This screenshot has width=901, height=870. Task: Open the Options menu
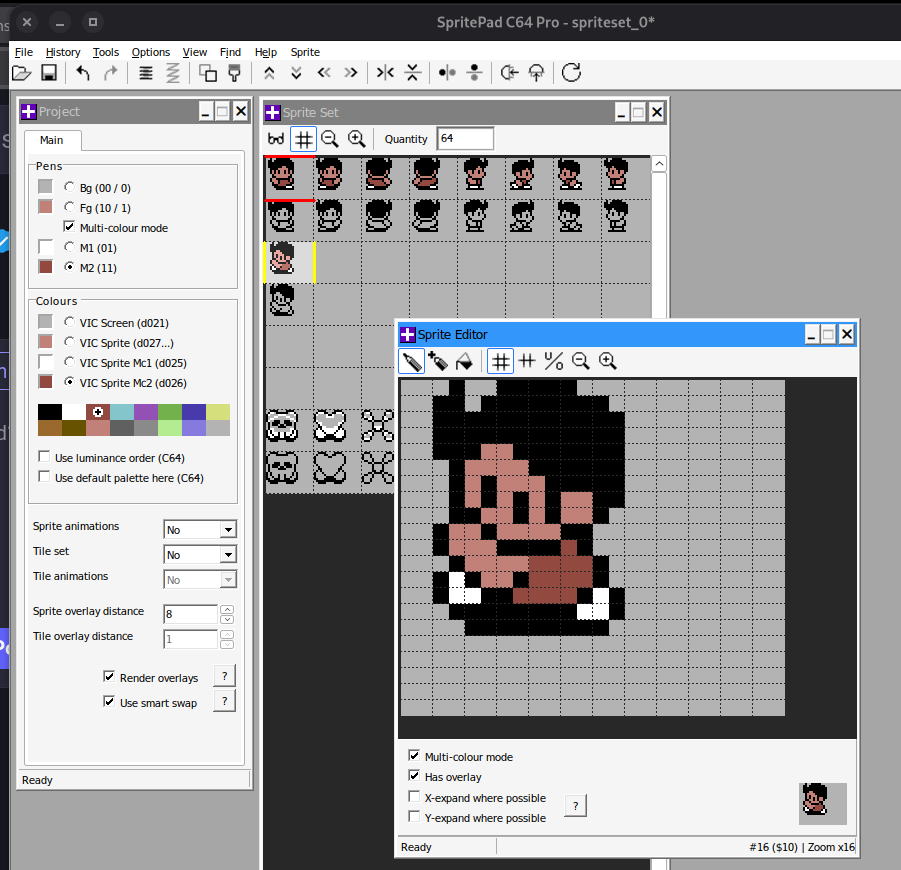pyautogui.click(x=150, y=52)
